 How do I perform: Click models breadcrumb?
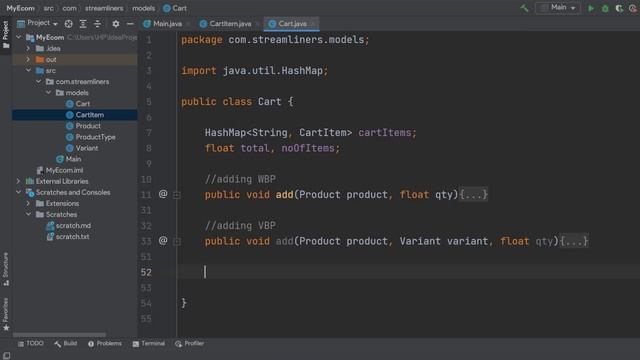tap(144, 8)
